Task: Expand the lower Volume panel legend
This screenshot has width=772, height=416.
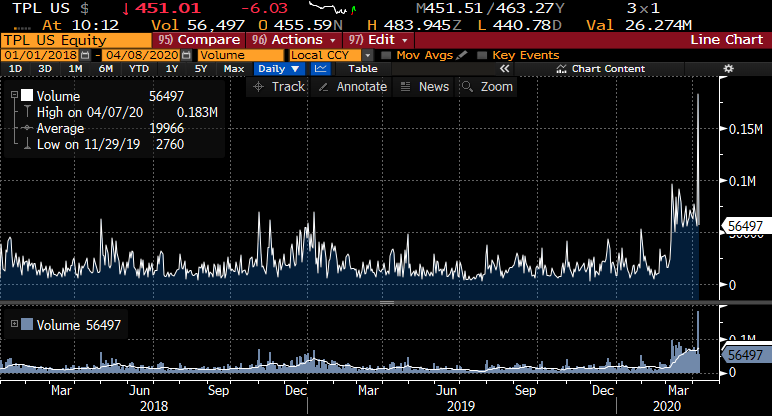Action: pos(11,324)
